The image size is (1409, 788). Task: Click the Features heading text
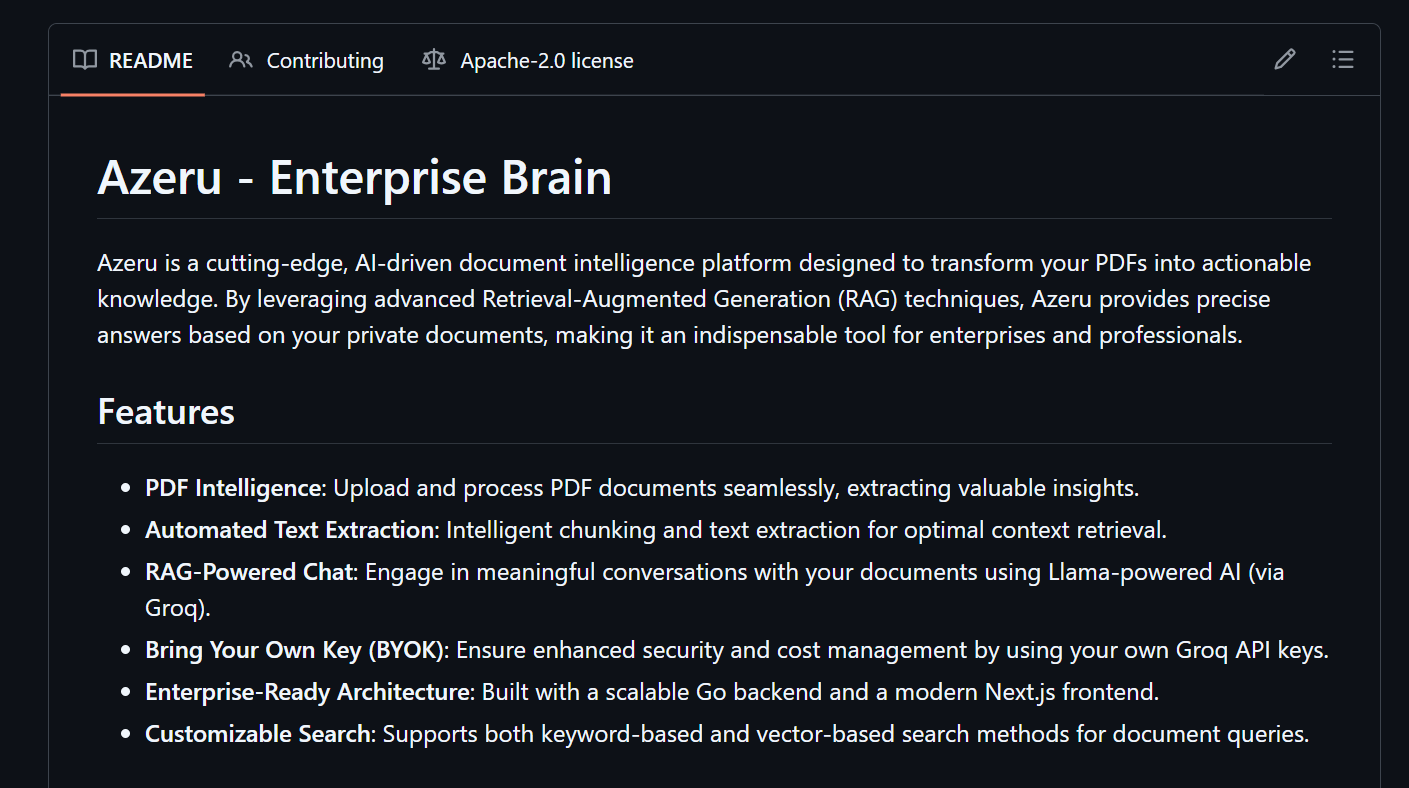tap(165, 411)
